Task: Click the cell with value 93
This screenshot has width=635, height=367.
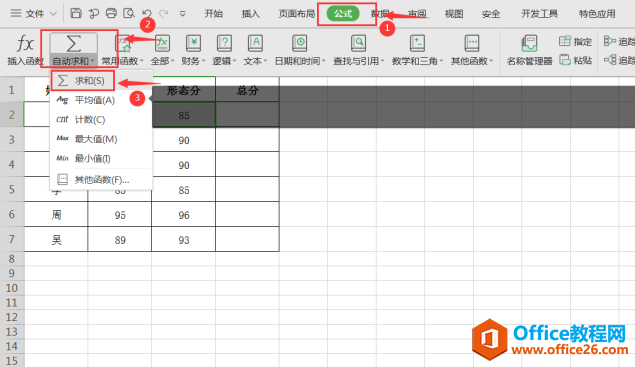Action: tap(184, 240)
